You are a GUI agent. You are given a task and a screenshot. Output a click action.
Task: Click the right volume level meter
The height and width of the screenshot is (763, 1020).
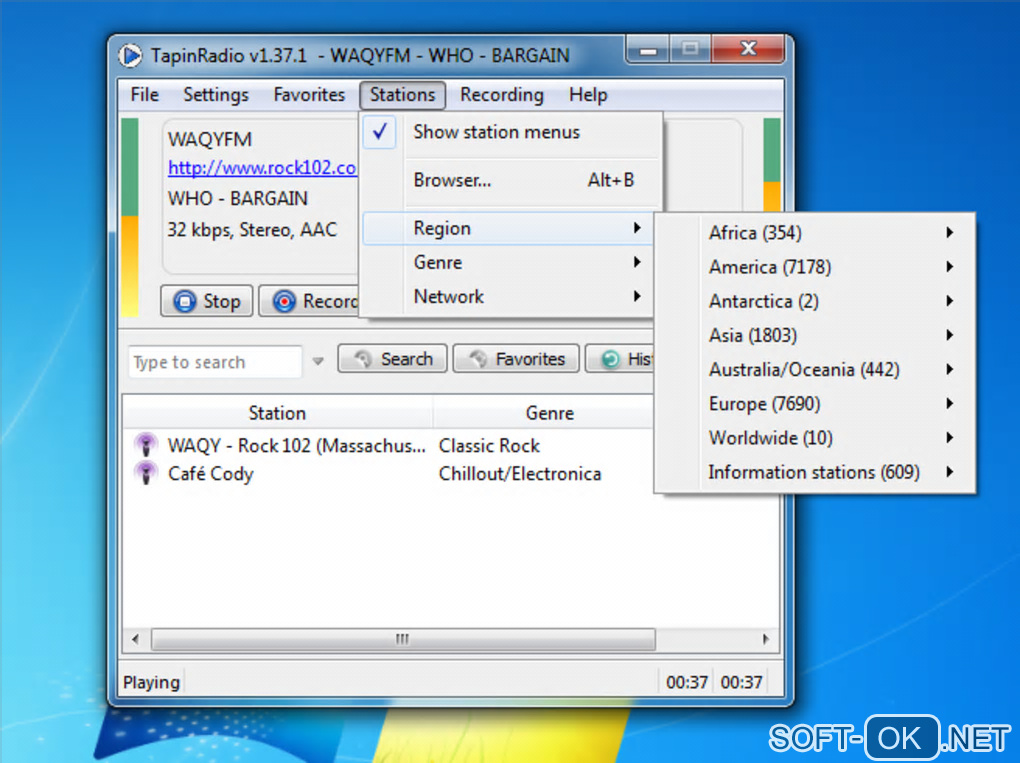coord(772,165)
